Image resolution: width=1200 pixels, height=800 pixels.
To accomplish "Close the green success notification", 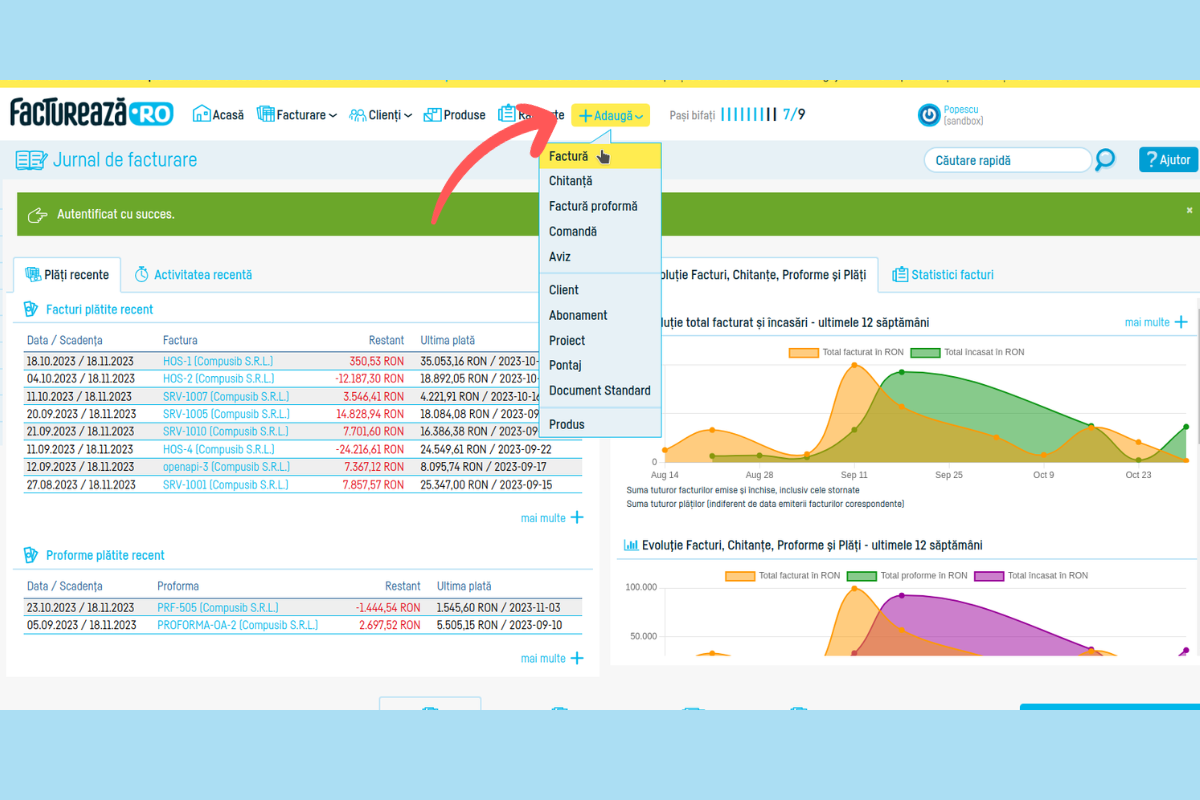I will click(1189, 210).
